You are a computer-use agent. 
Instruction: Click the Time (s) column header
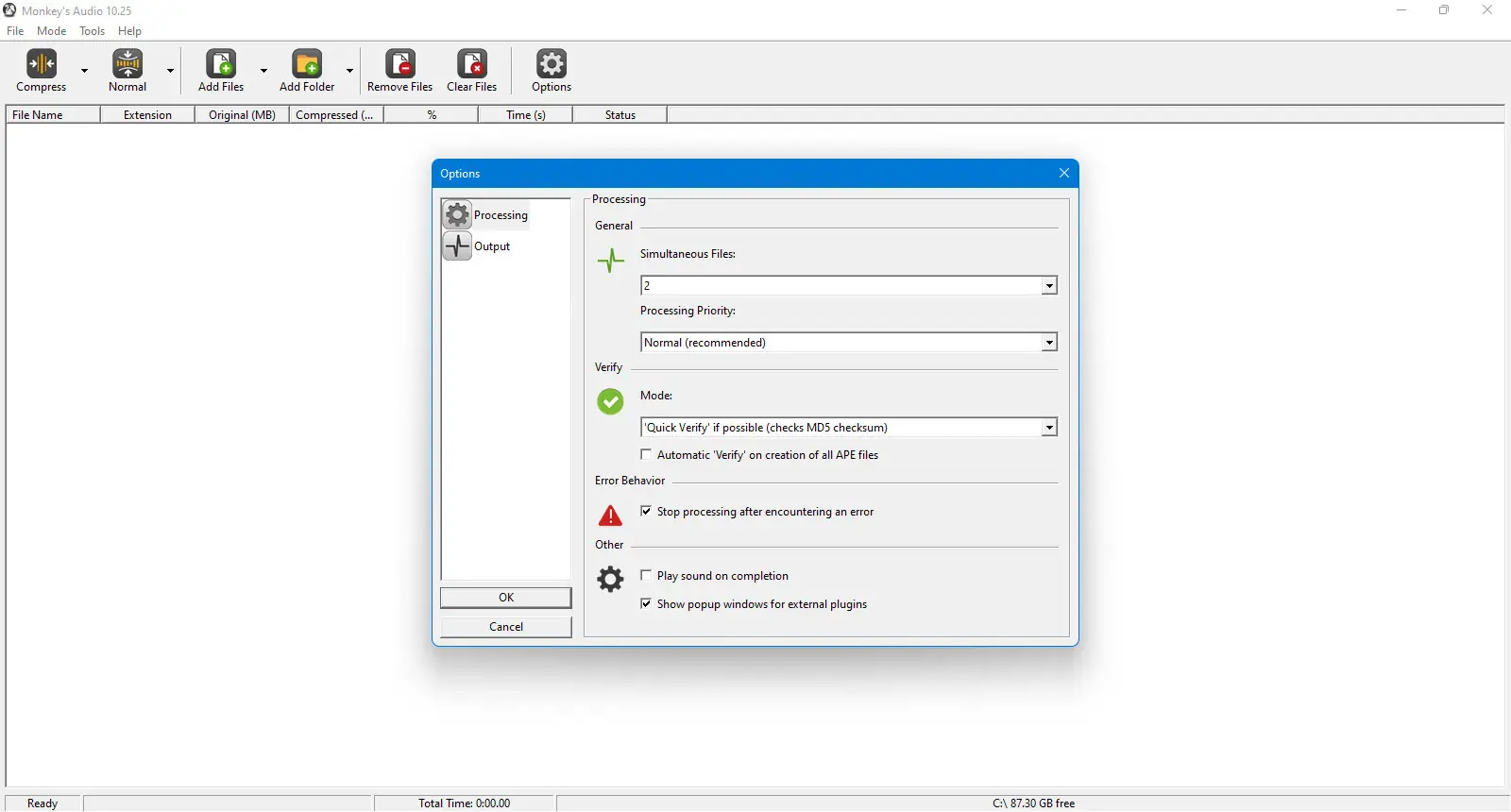(525, 115)
